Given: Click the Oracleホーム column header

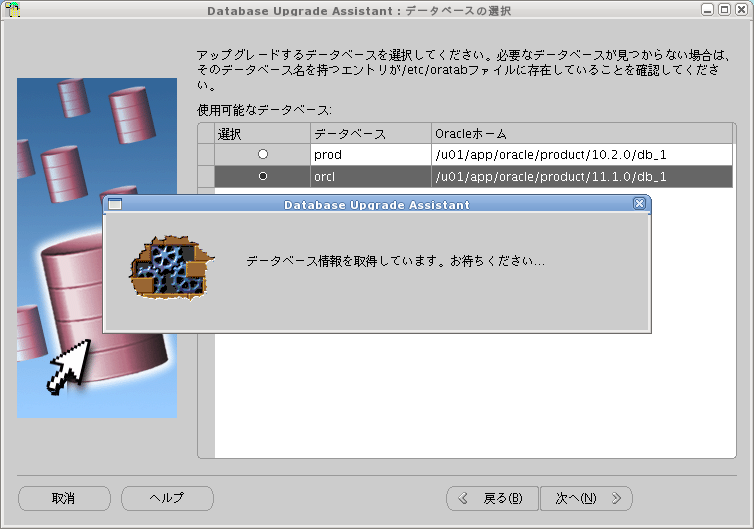Looking at the screenshot, I should [581, 133].
